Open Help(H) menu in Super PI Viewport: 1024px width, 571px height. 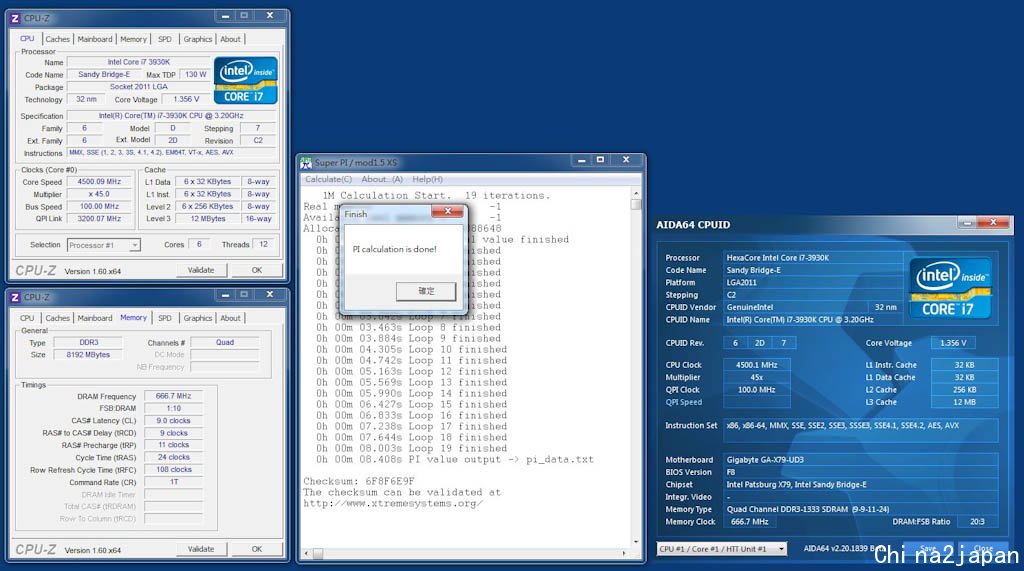(427, 179)
